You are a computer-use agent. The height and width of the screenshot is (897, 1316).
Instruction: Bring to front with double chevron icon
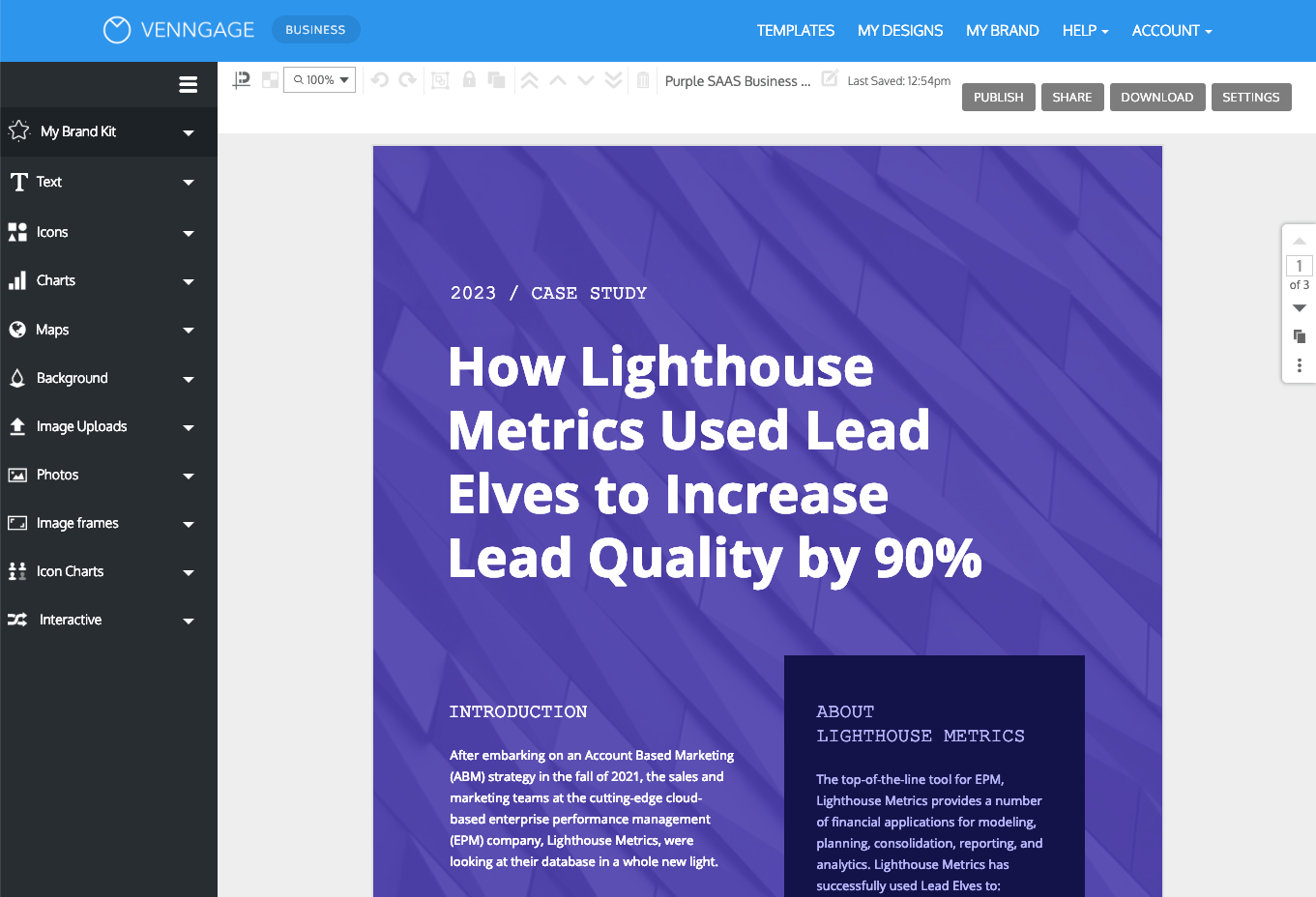530,79
